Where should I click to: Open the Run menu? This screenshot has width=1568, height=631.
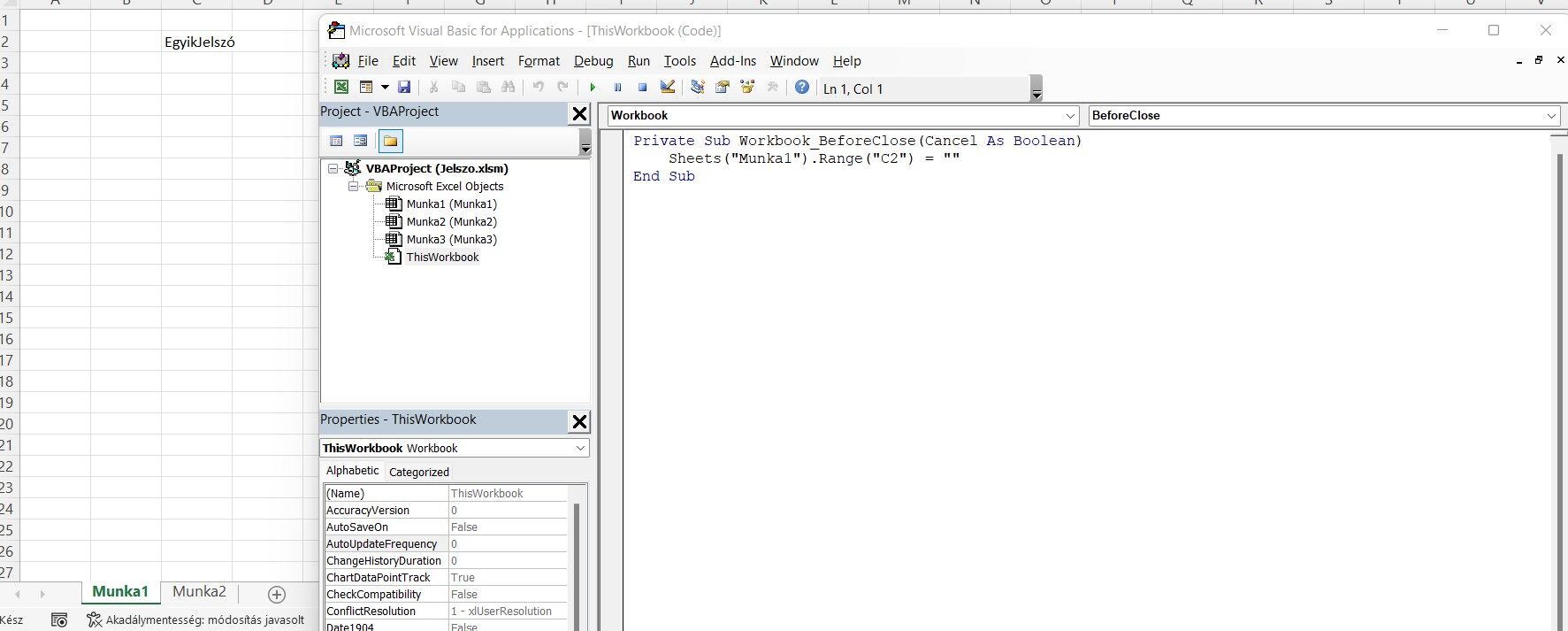coord(639,61)
